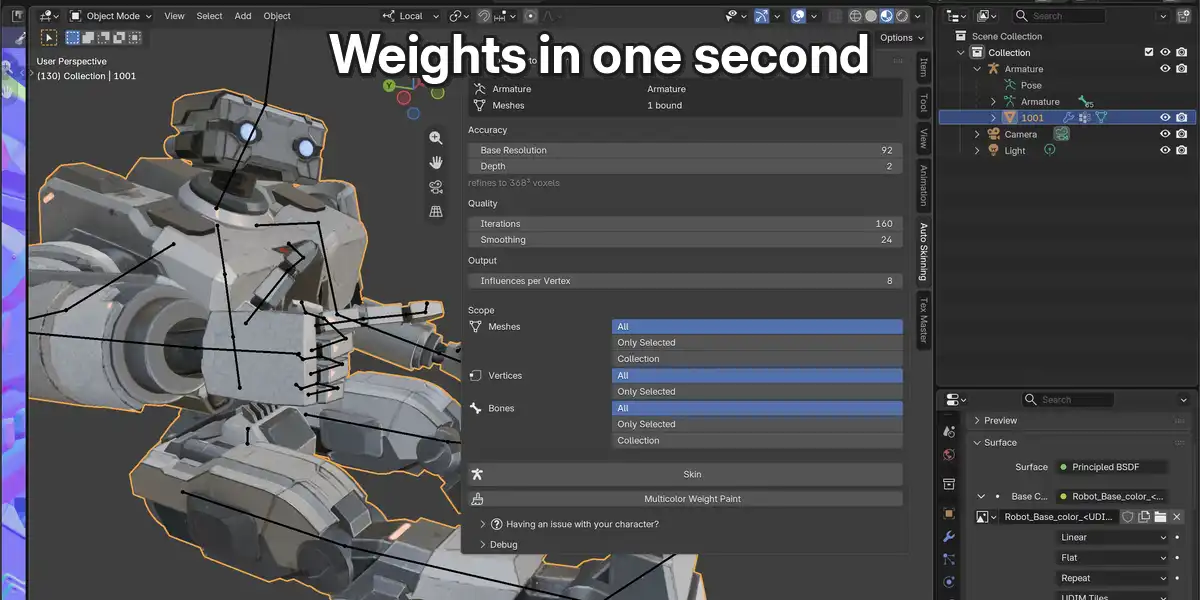Set Meshes scope to Only Selected
The height and width of the screenshot is (600, 1200).
[757, 343]
